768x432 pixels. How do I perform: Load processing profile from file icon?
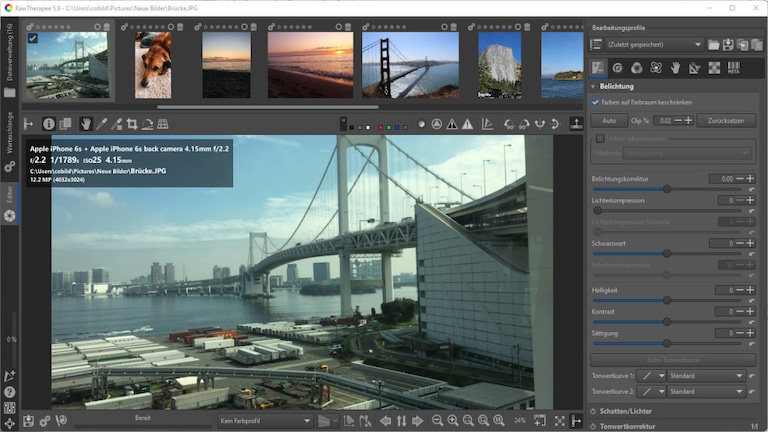714,44
